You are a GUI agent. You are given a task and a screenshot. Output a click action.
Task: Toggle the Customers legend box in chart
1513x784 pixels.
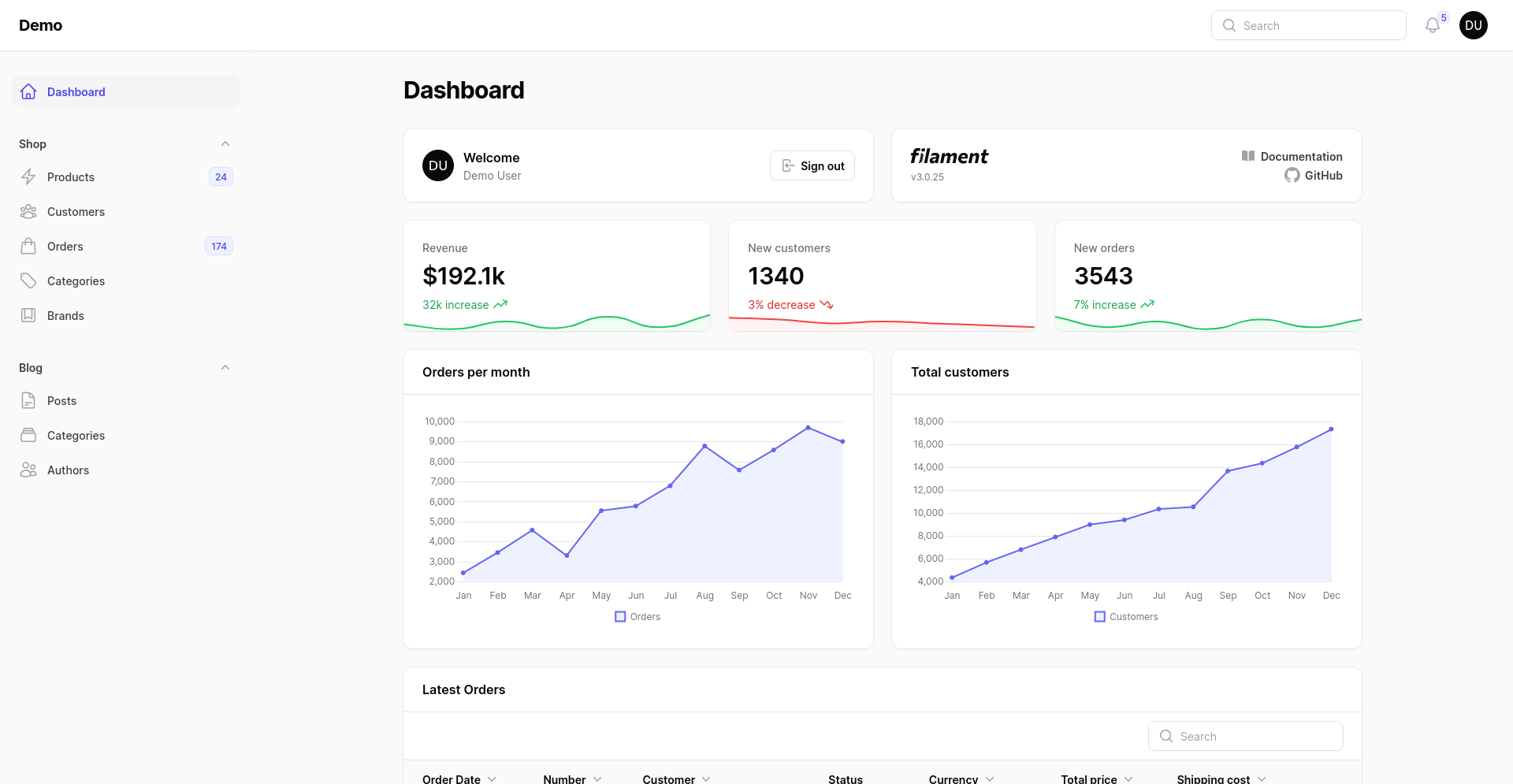coord(1099,617)
